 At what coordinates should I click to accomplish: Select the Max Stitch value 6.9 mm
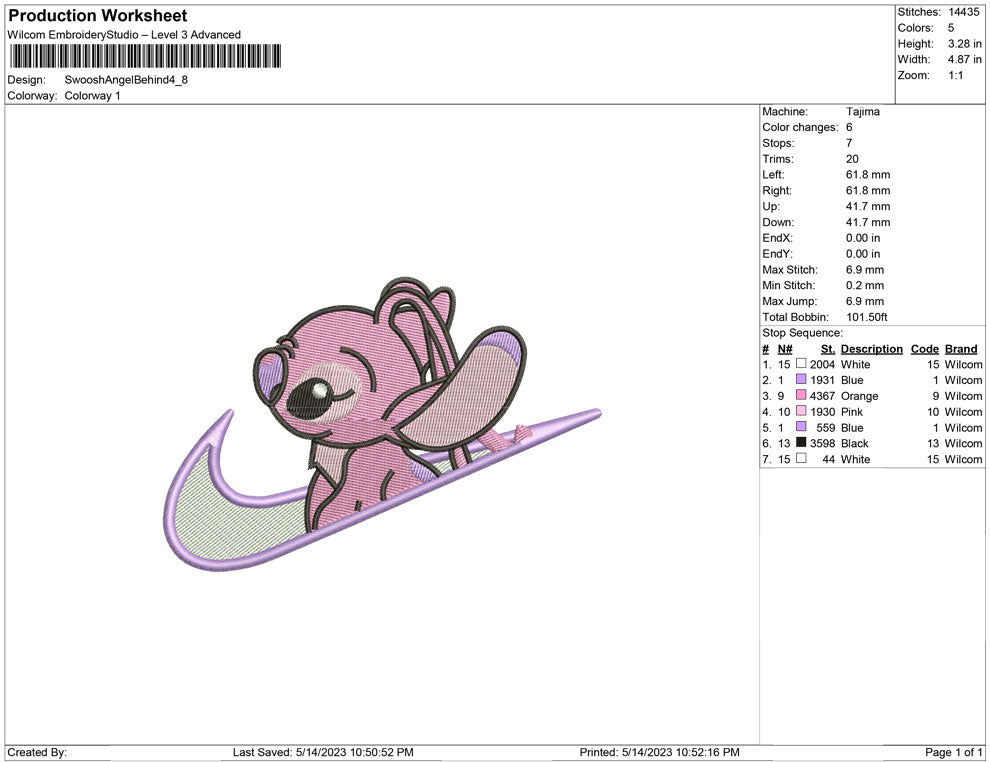tap(865, 269)
